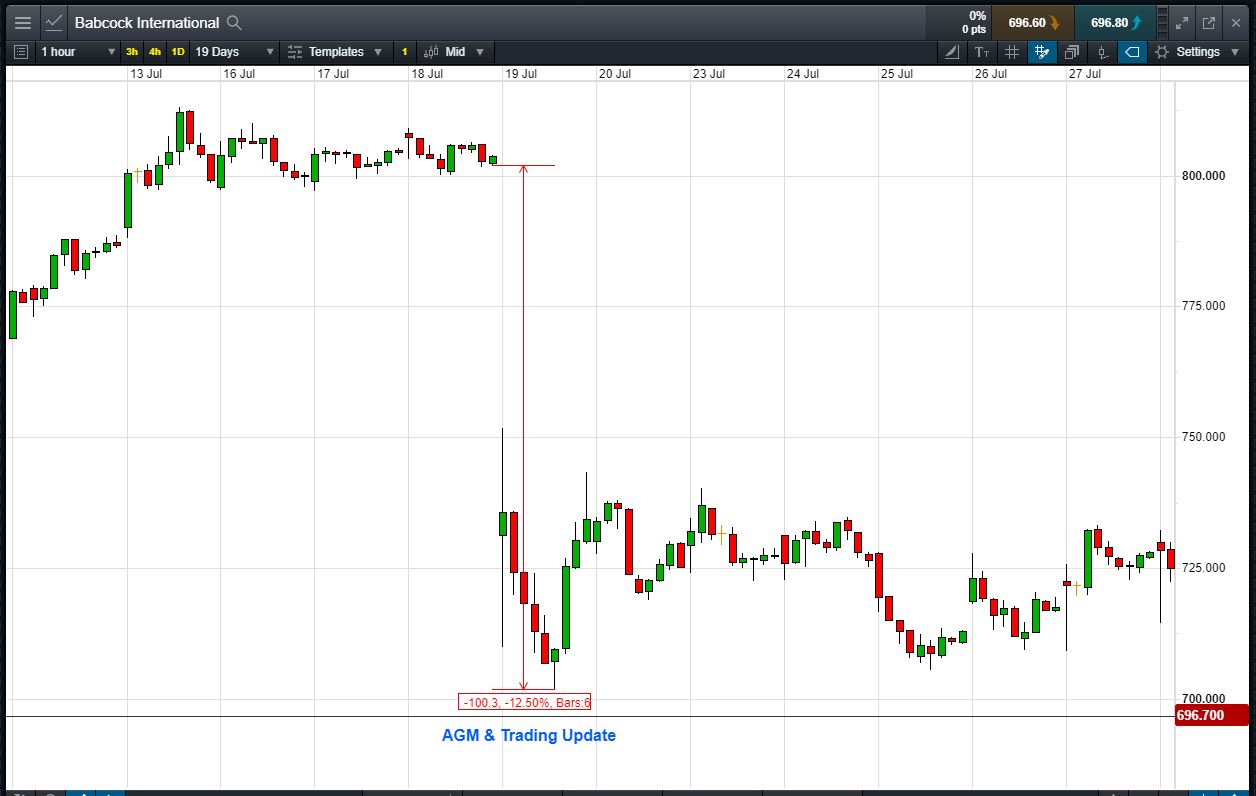This screenshot has width=1256, height=796.
Task: Expand the Templates dropdown
Action: point(335,52)
